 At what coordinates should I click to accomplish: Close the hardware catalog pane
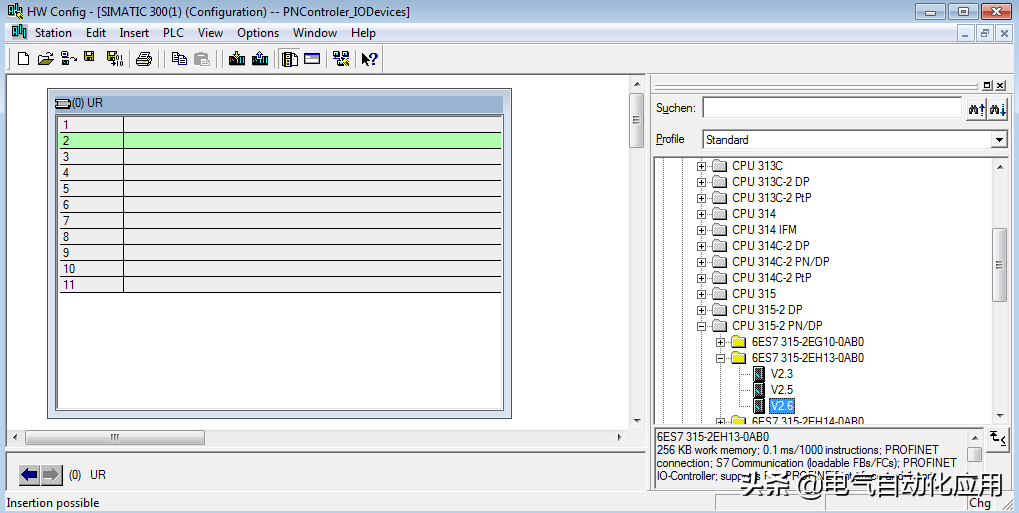pos(1000,85)
